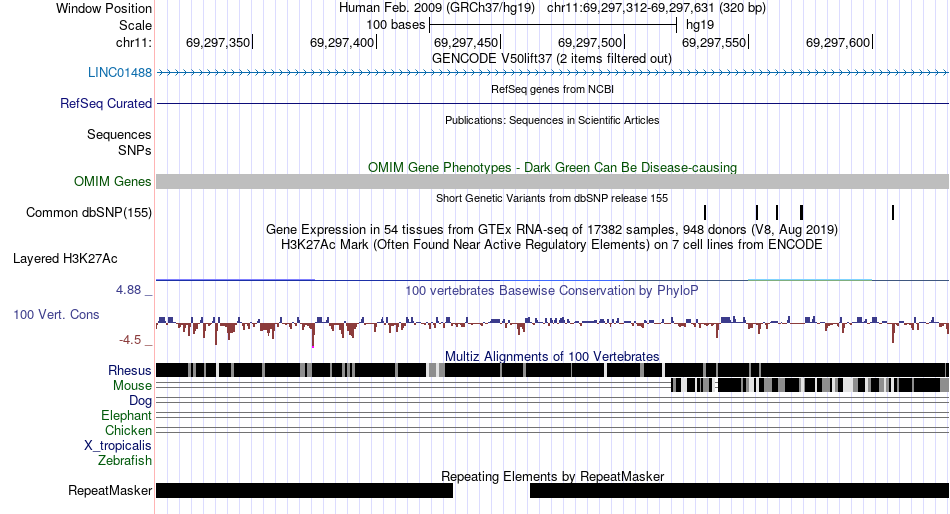Select the Zebrafish alignment label
950x514 pixels.
point(125,461)
